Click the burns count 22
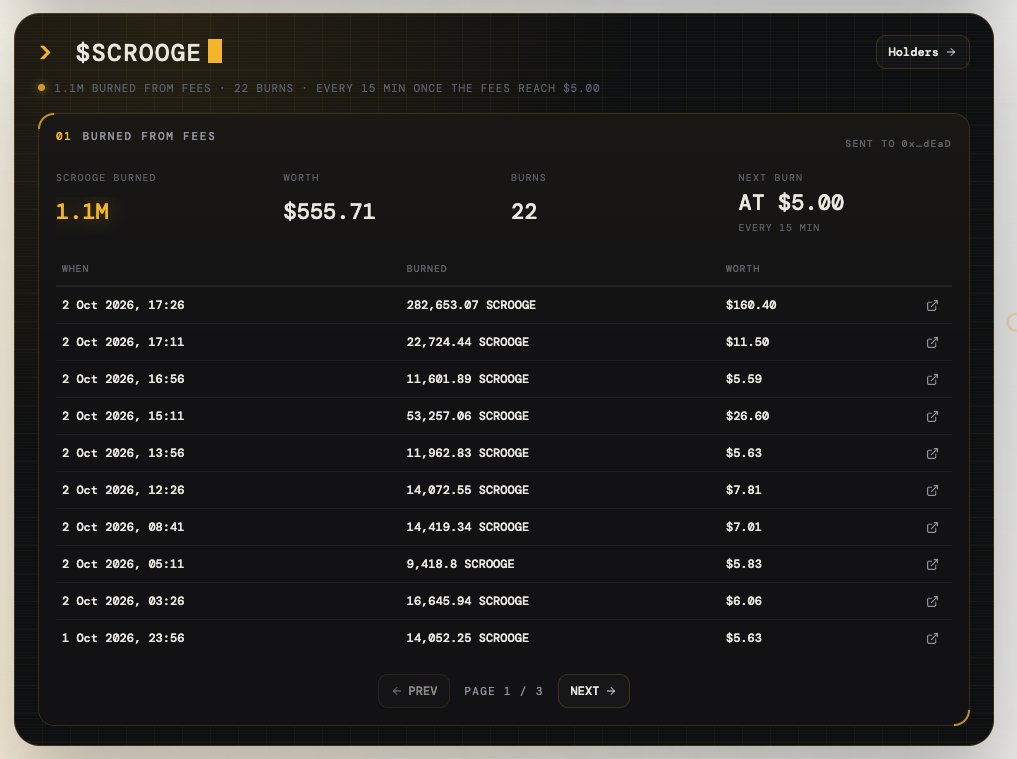Viewport: 1017px width, 759px height. click(x=524, y=211)
